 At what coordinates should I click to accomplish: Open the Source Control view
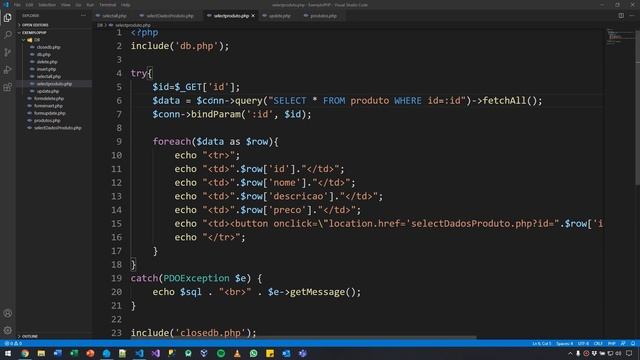coord(8,52)
